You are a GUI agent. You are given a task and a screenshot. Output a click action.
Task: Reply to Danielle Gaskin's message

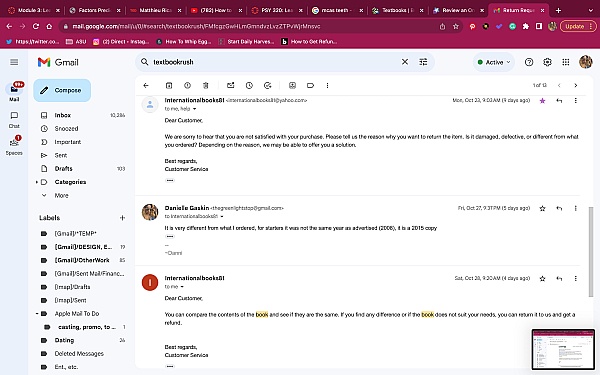pyautogui.click(x=559, y=209)
